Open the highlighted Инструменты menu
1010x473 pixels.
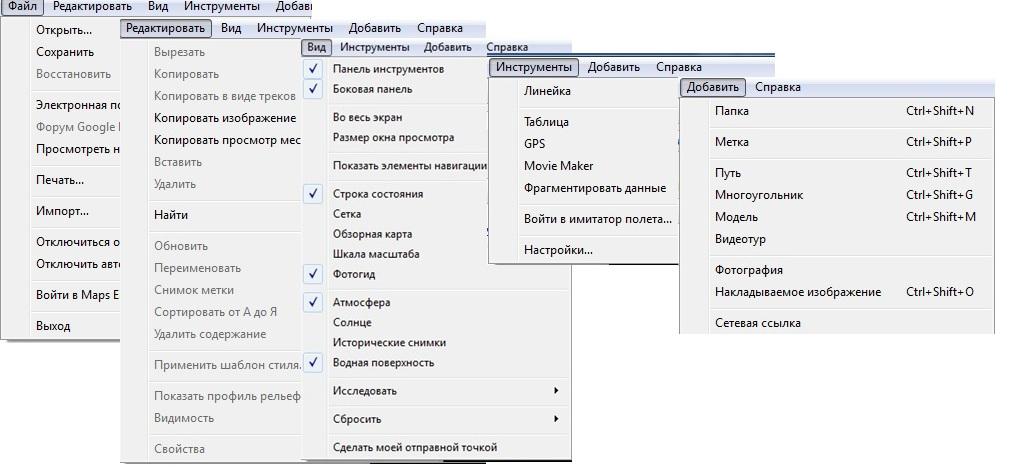click(536, 67)
